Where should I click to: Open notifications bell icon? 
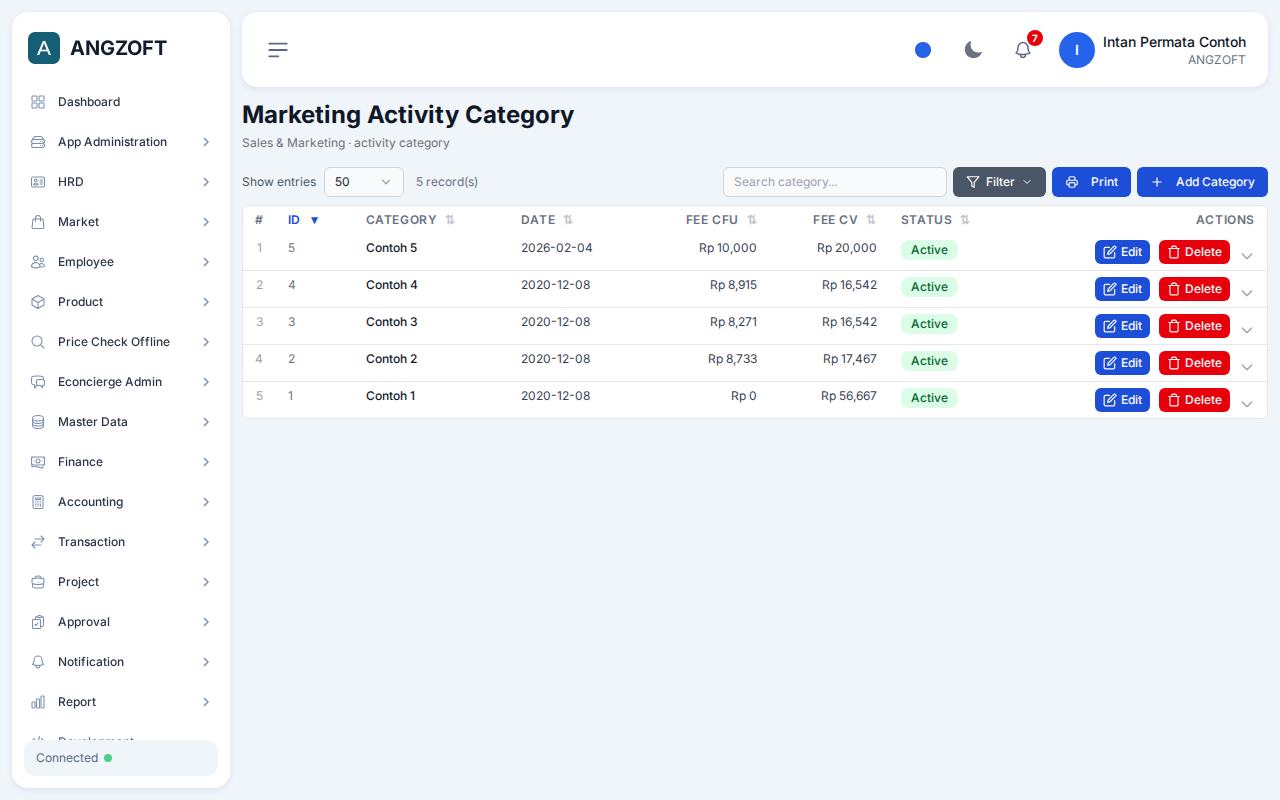point(1023,50)
